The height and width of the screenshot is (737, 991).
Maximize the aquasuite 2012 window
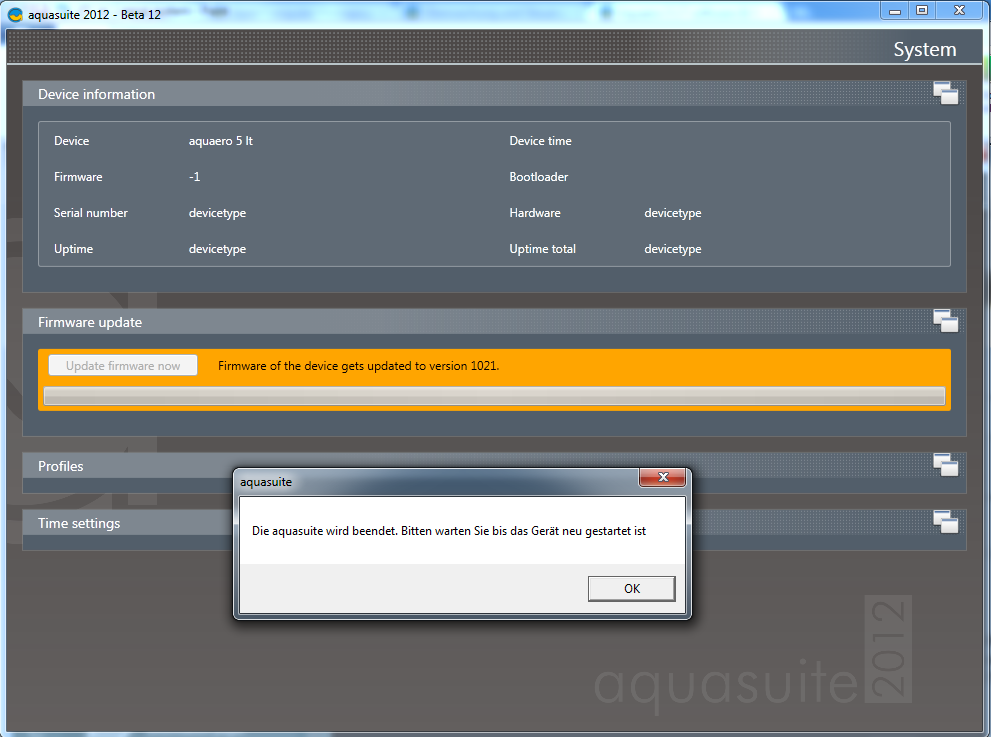[x=922, y=11]
